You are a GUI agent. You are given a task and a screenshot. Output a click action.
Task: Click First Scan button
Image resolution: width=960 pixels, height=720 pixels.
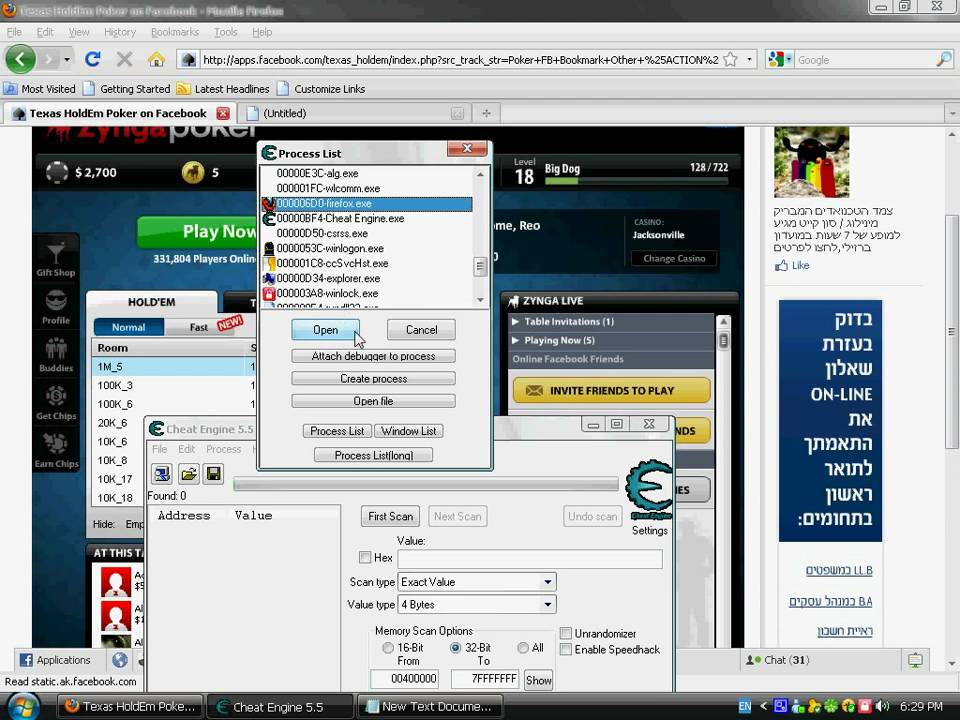(x=390, y=516)
